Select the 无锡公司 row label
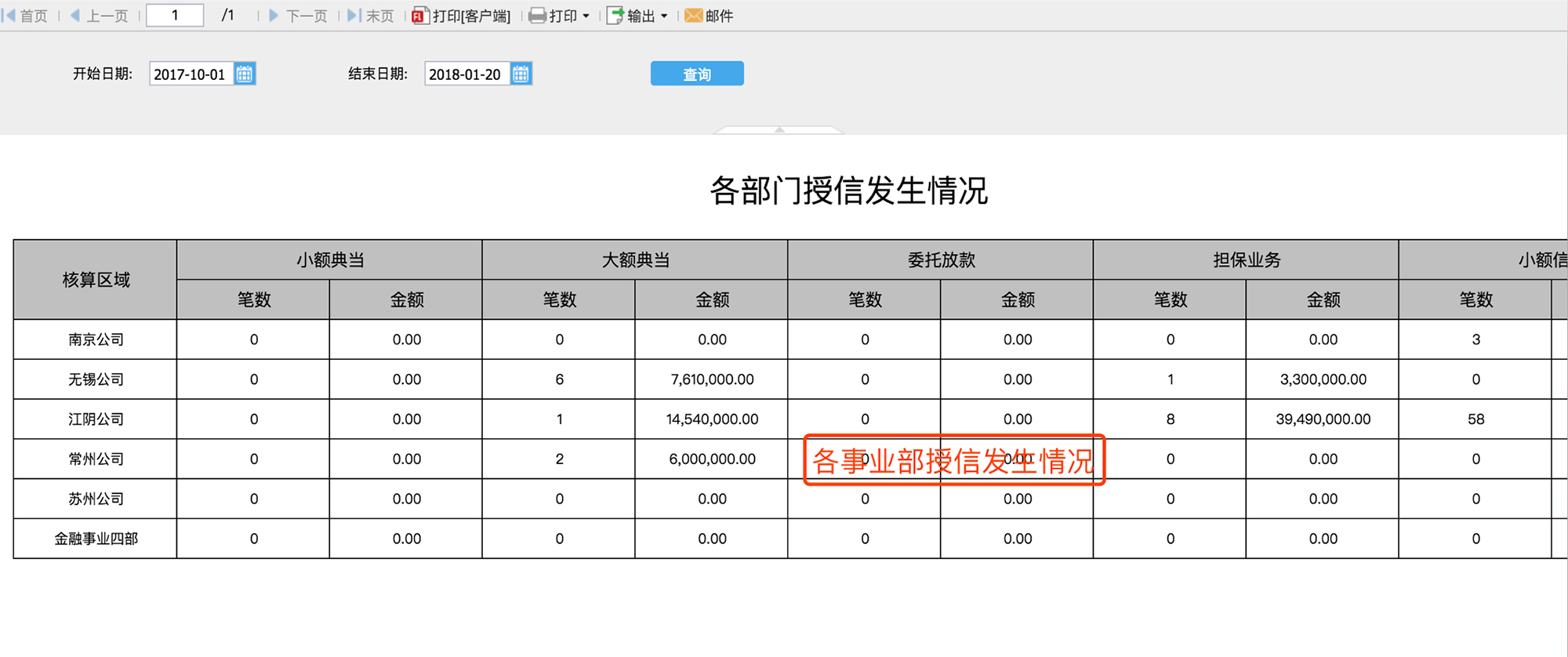The width and height of the screenshot is (1568, 657). pyautogui.click(x=95, y=379)
